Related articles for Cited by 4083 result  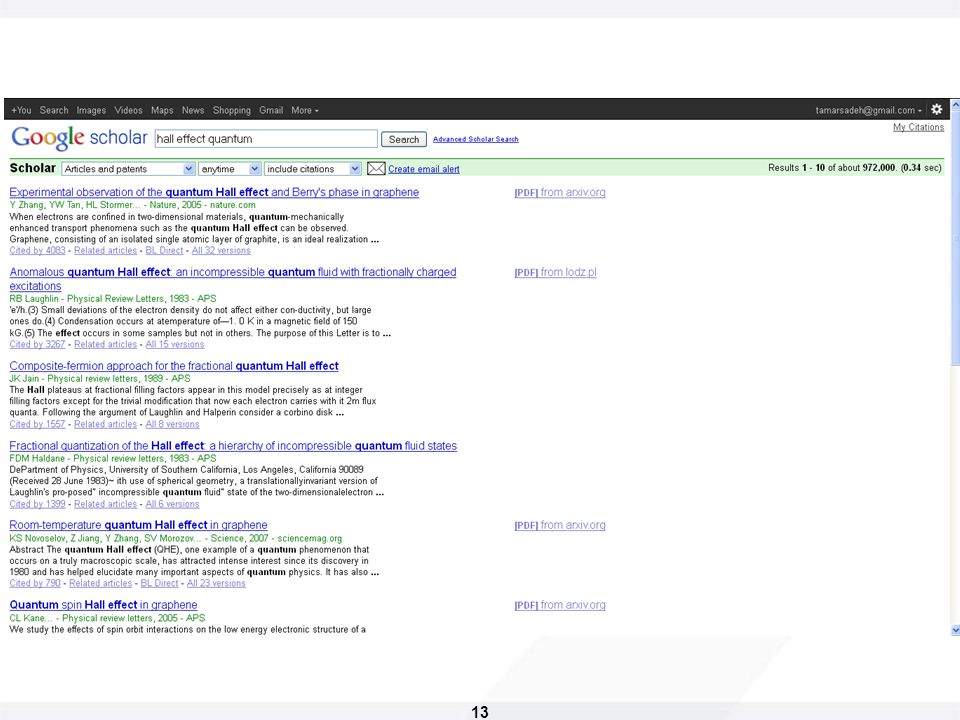(x=105, y=250)
